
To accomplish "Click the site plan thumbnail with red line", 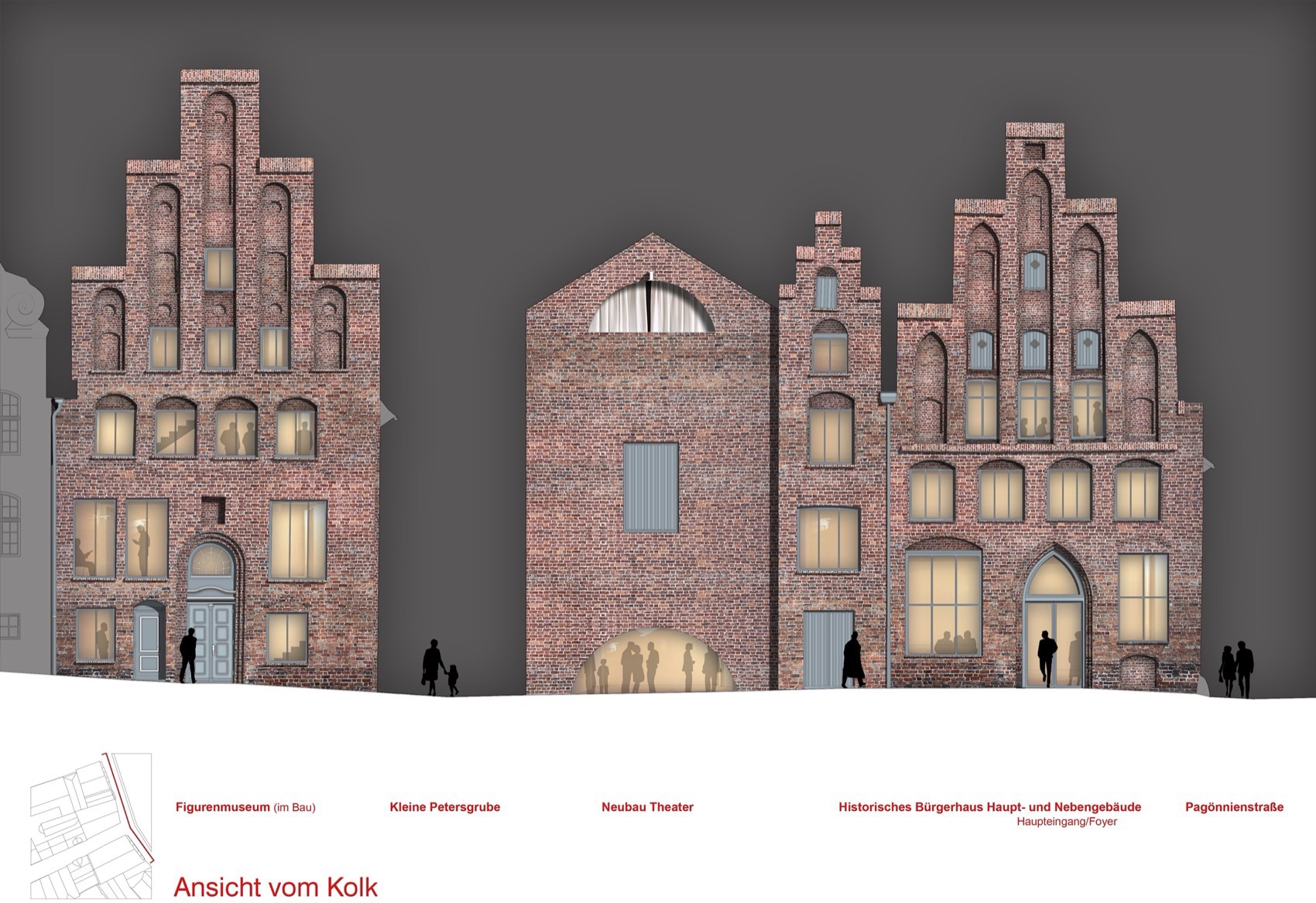I will click(x=91, y=826).
